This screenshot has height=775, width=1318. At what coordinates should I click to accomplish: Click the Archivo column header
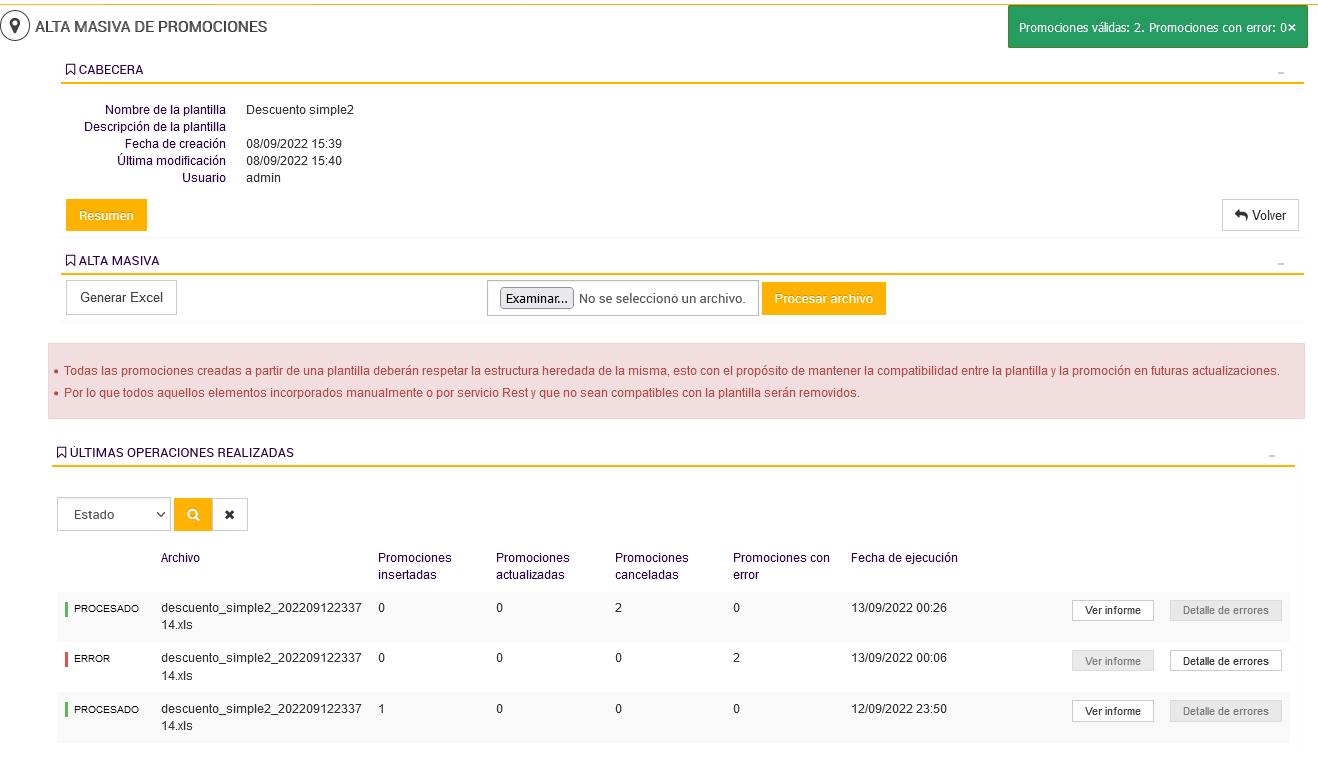click(180, 558)
